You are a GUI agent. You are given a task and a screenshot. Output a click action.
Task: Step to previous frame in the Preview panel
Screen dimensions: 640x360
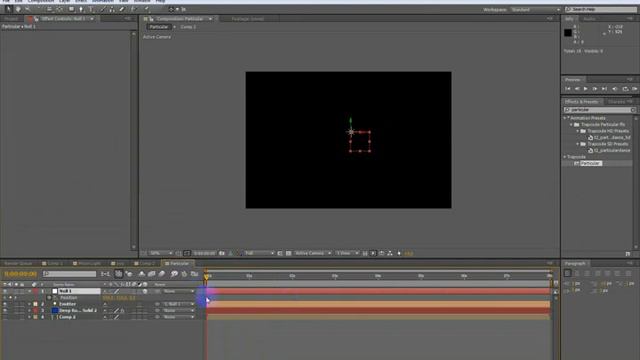577,89
